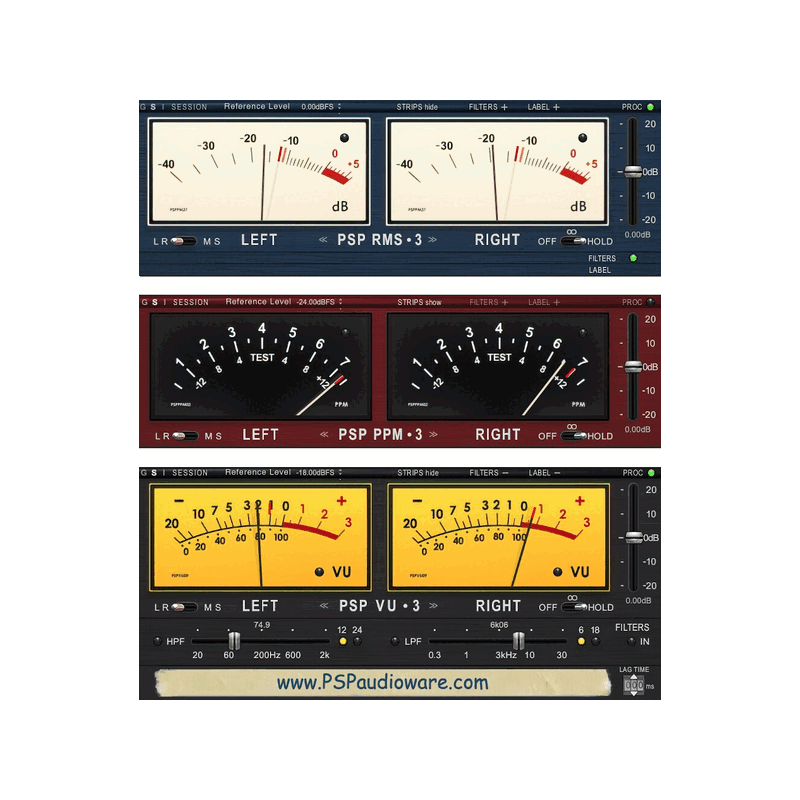Screen dimensions: 800x800
Task: Flip OFF/HOLD switch on VU panel
Action: [x=574, y=607]
